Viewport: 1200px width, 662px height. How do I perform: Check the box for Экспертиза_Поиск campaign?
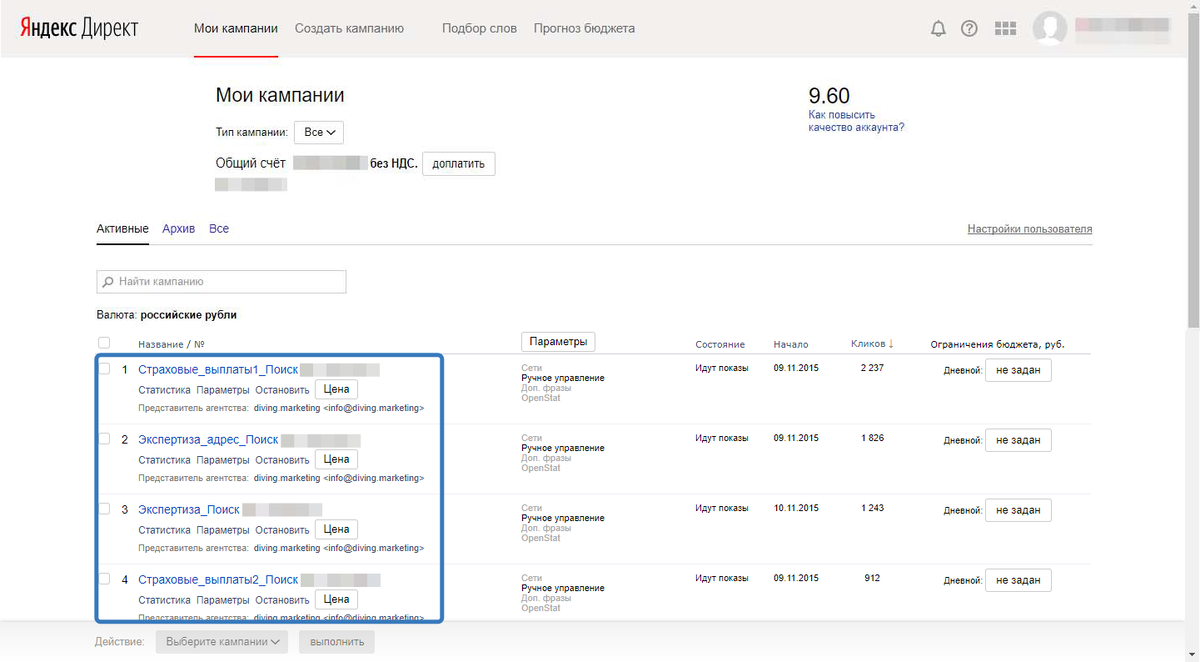coord(104,509)
